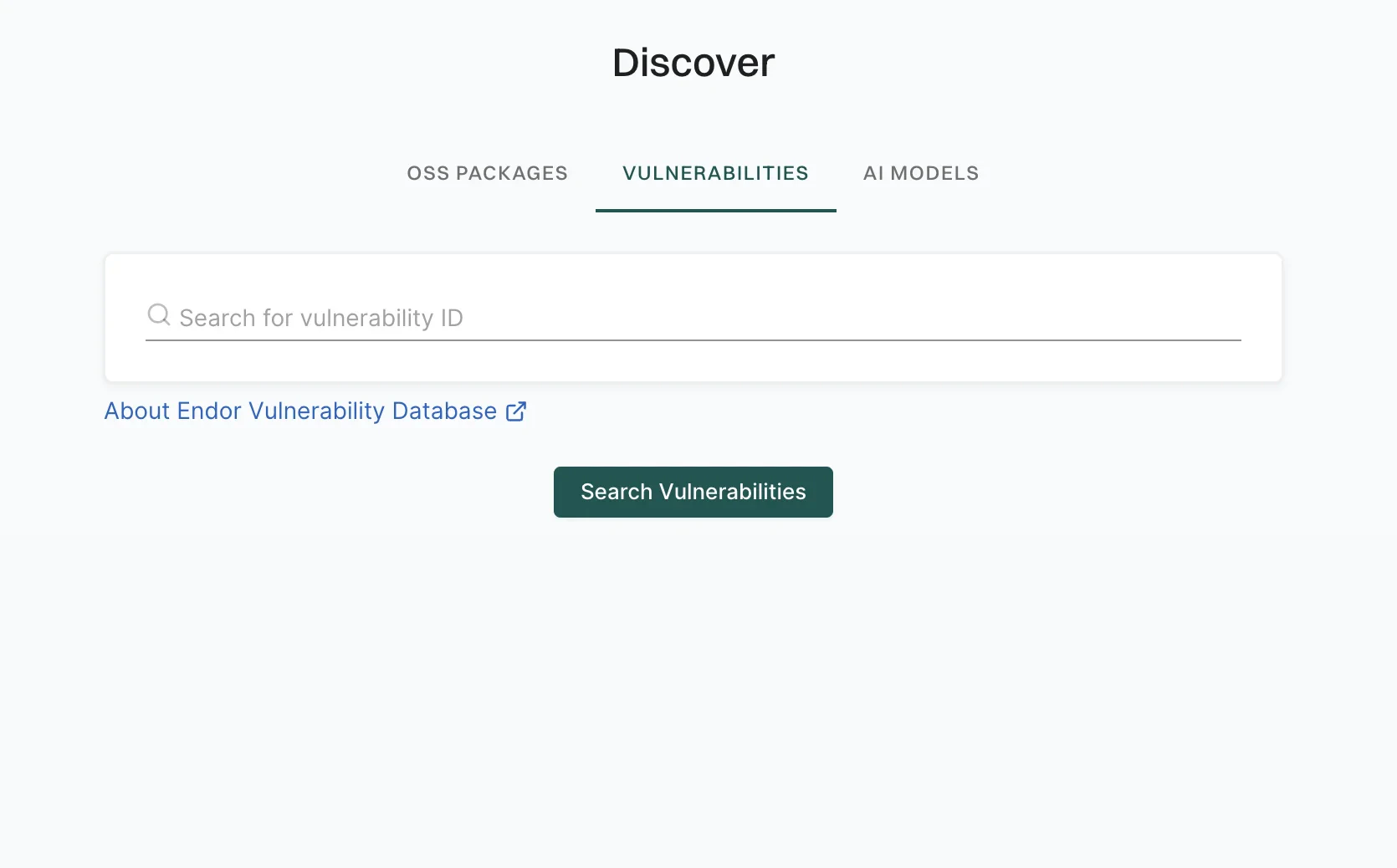The height and width of the screenshot is (868, 1397).
Task: Switch to the OSS PACKAGES tab
Action: 487,173
